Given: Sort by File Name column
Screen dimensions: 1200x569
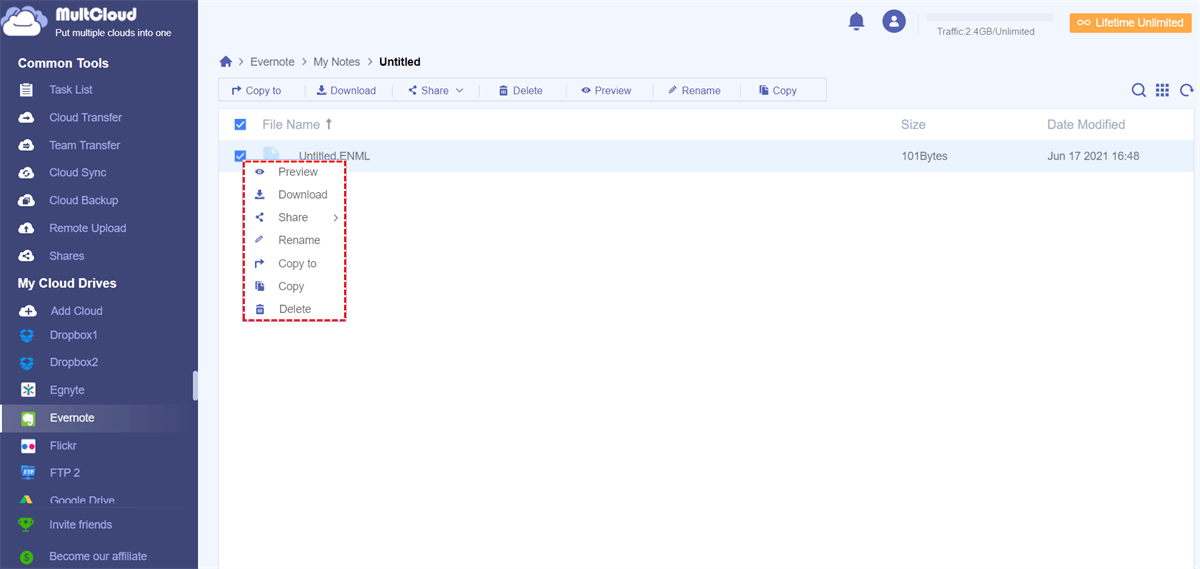Looking at the screenshot, I should click(x=297, y=125).
